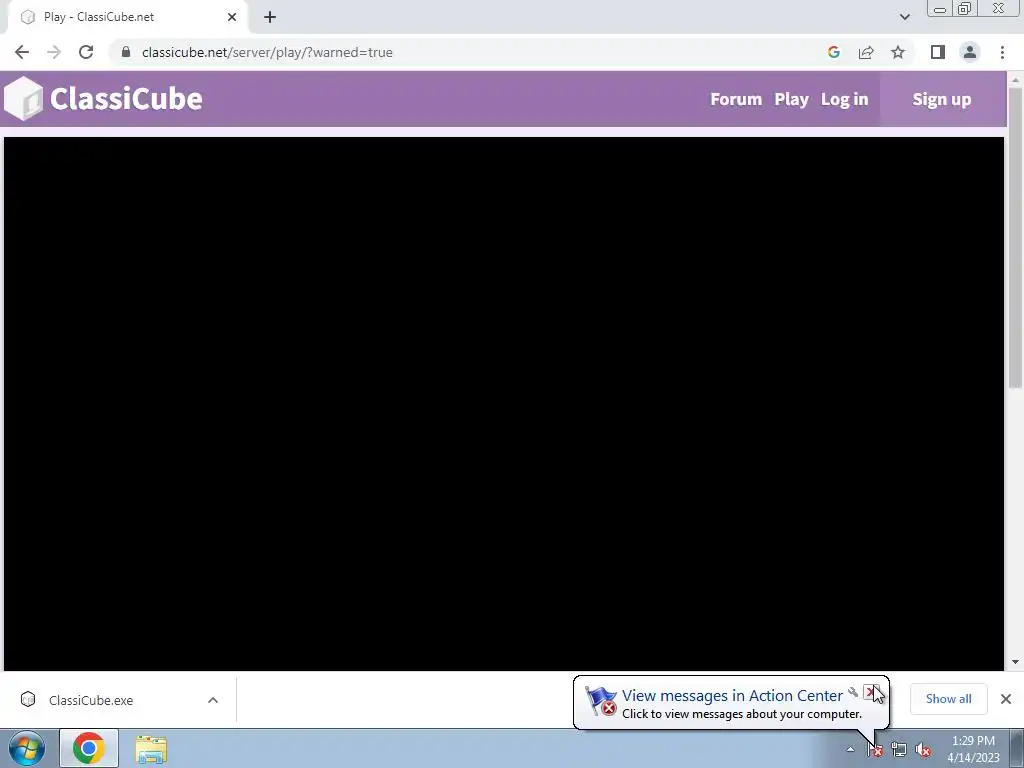Bookmark this tab with the star
Image resolution: width=1024 pixels, height=768 pixels.
(898, 52)
